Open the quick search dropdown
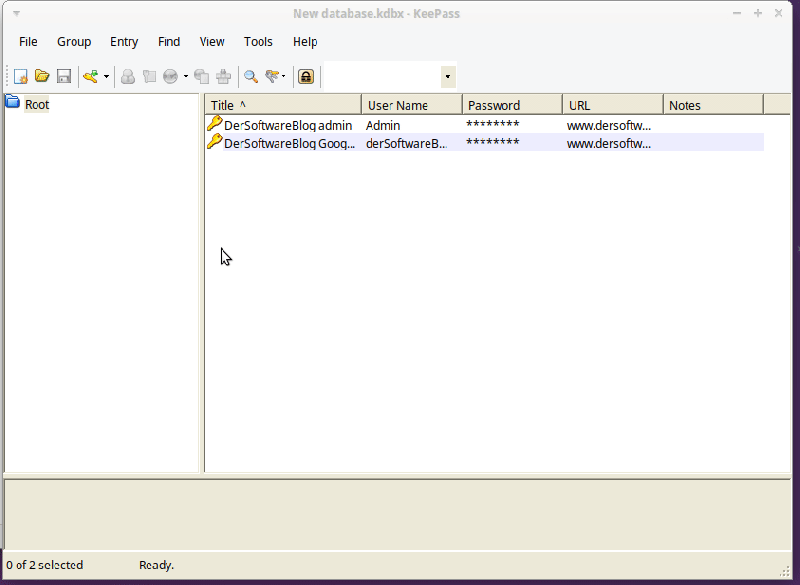800x585 pixels. pos(447,76)
